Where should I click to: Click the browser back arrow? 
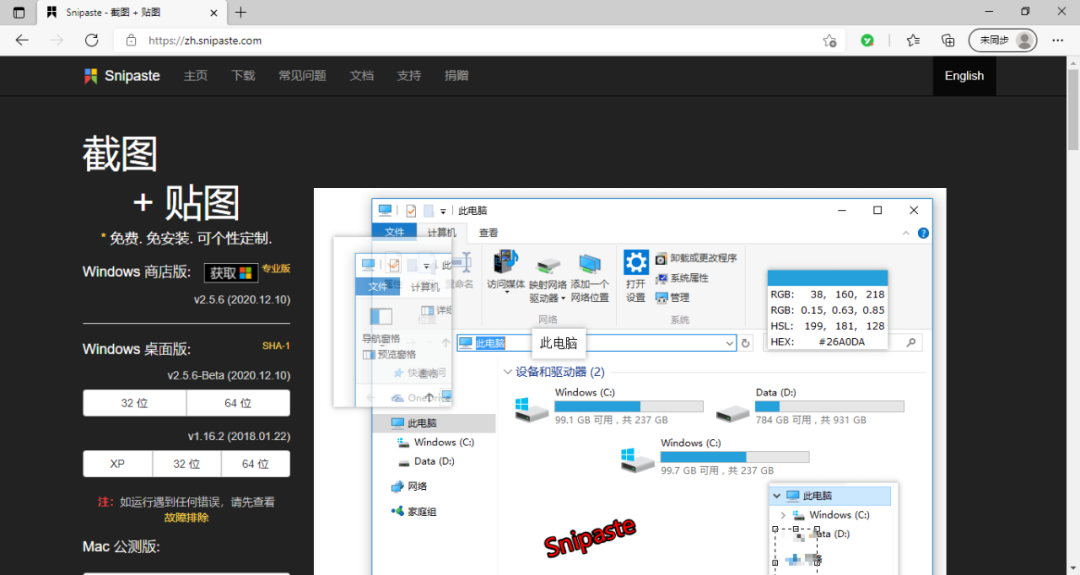[x=22, y=41]
